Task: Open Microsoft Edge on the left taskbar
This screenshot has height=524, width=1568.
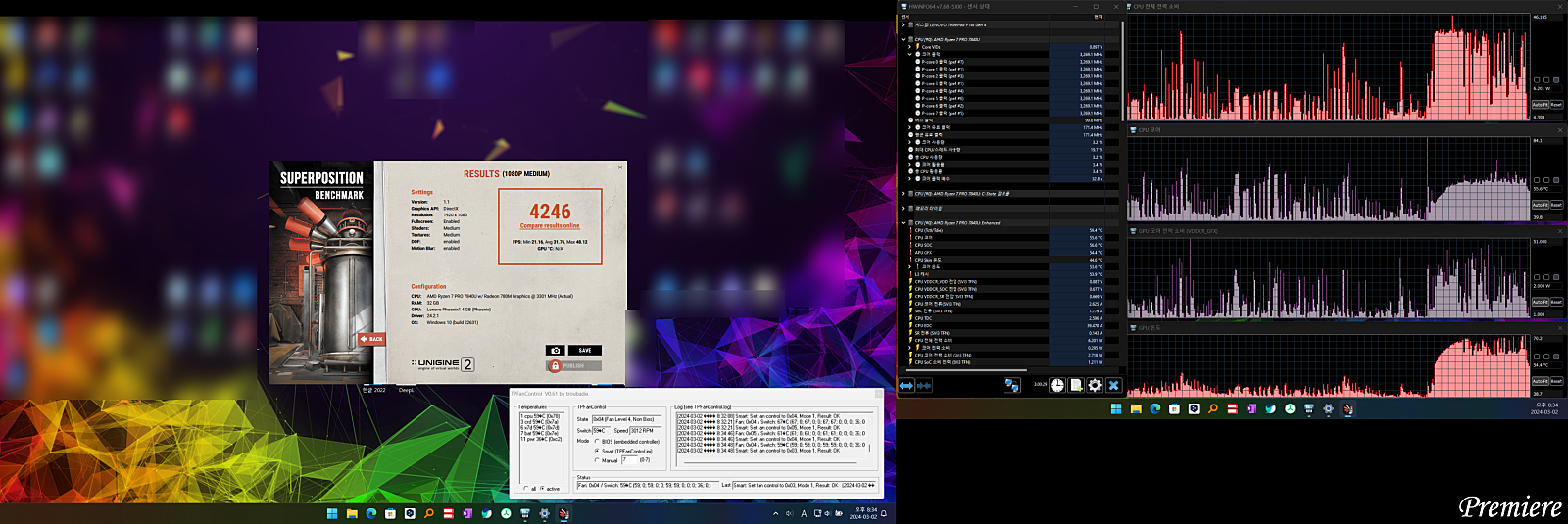Action: pyautogui.click(x=371, y=513)
